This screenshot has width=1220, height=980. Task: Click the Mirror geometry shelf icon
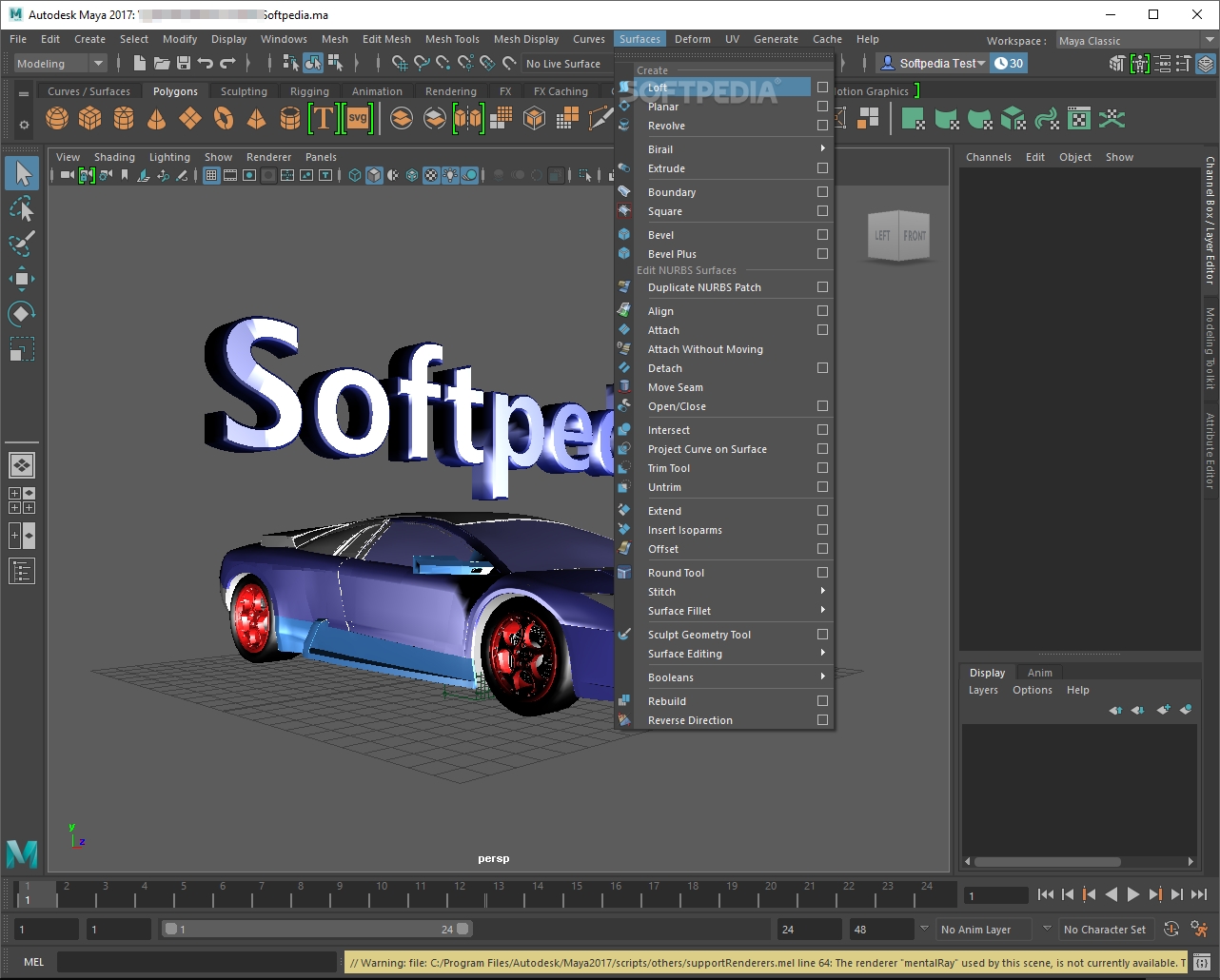[x=468, y=118]
